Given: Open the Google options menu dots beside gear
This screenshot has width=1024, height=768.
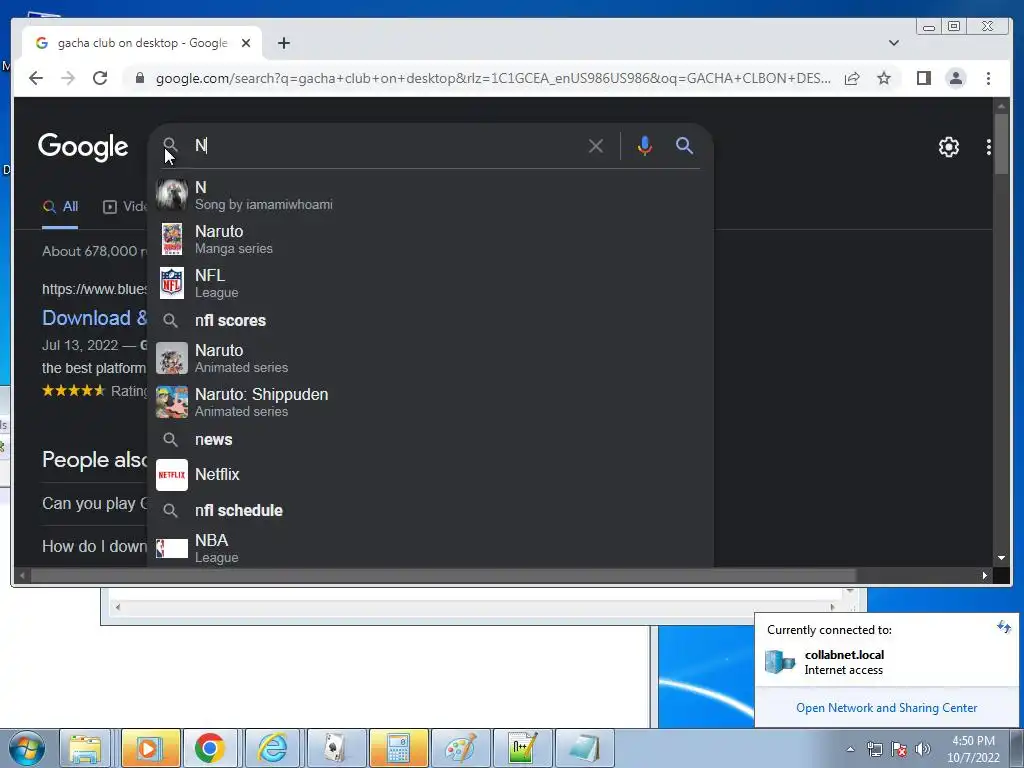Looking at the screenshot, I should point(989,147).
